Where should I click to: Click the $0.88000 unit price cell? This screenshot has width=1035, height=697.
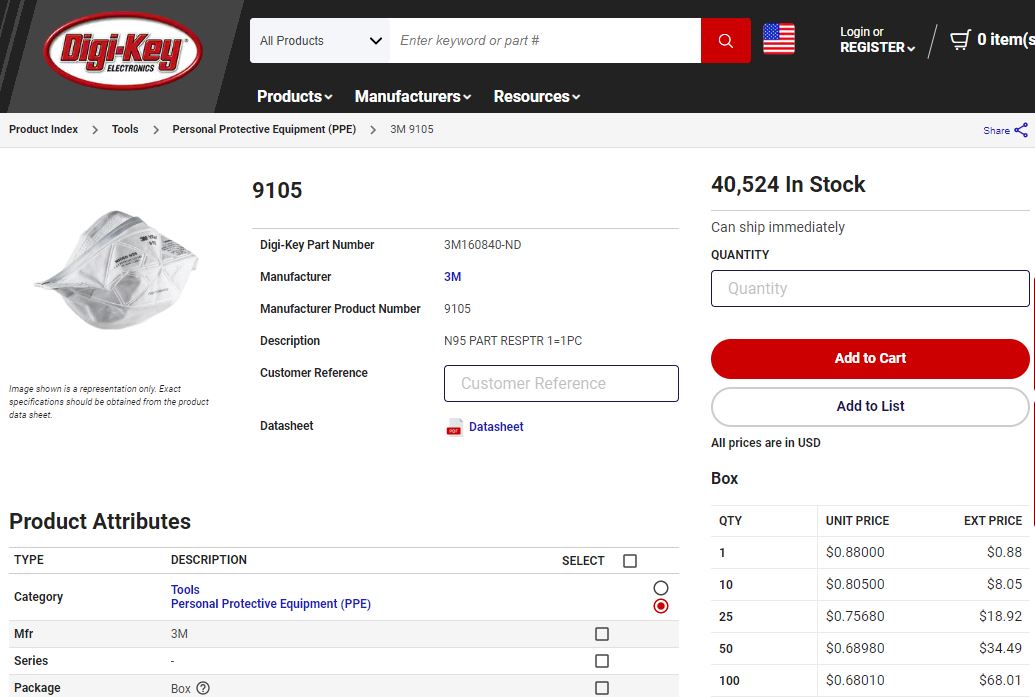855,552
